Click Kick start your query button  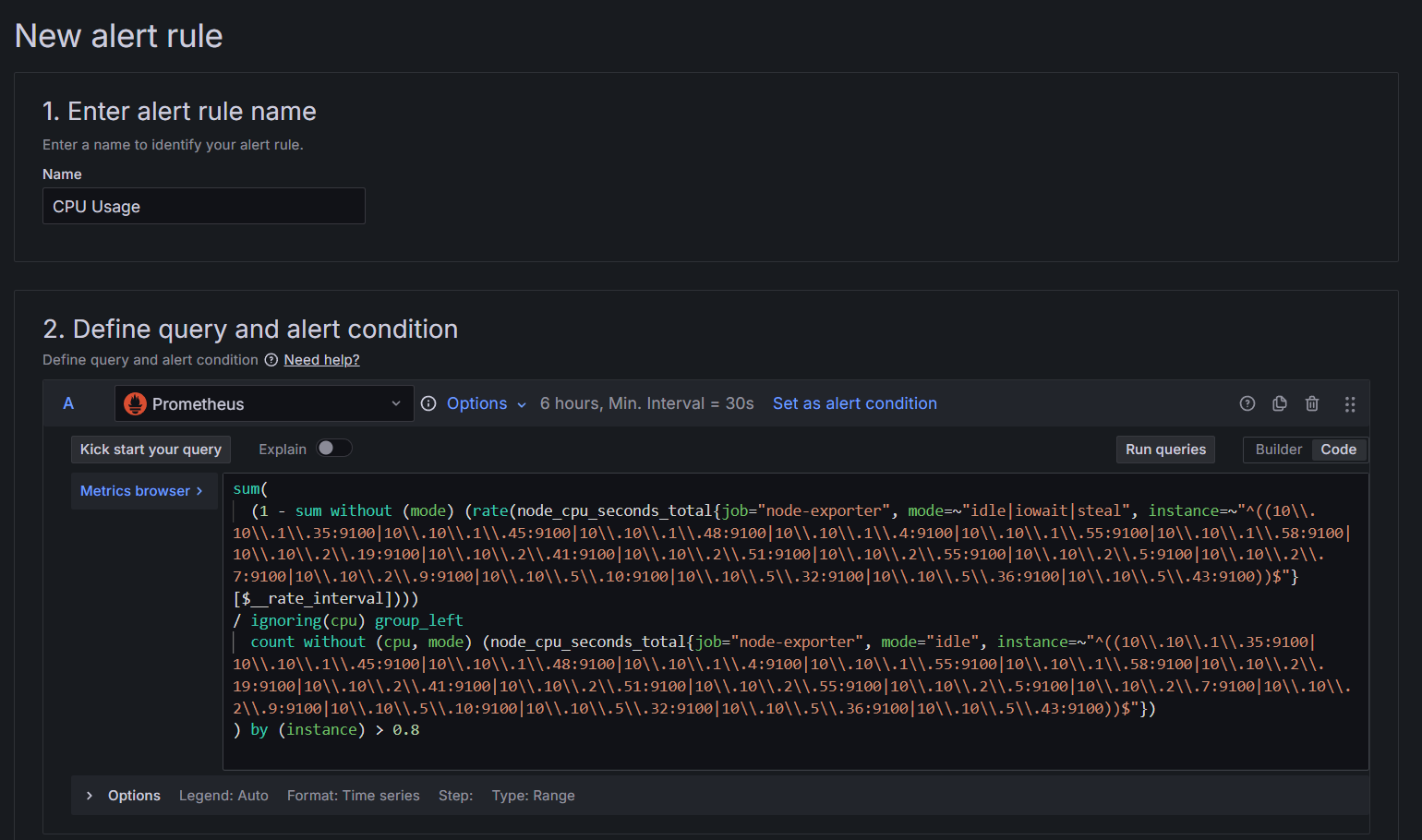(151, 450)
